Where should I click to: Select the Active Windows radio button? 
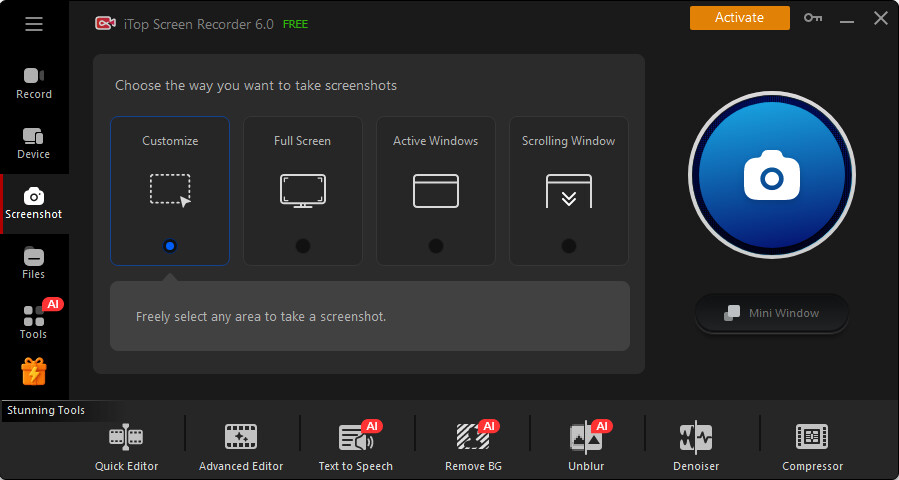(x=436, y=246)
